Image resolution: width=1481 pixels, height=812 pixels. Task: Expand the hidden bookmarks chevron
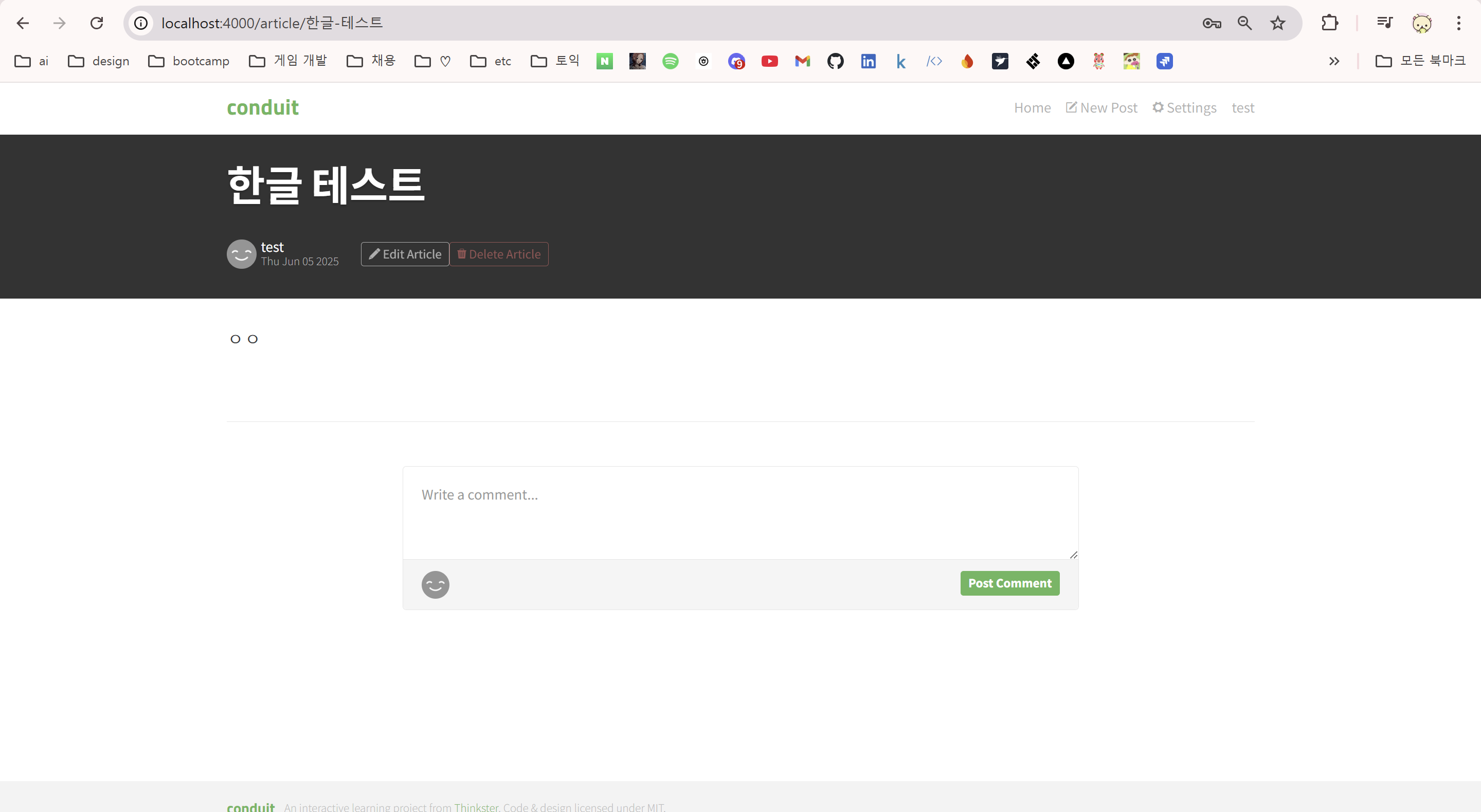(1334, 61)
